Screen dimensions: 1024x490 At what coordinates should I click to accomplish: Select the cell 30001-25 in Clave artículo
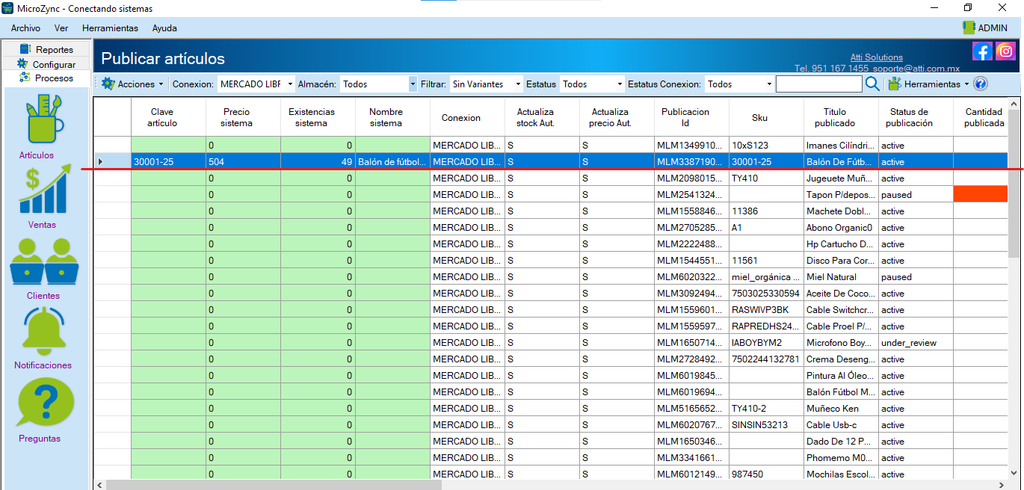[x=168, y=161]
